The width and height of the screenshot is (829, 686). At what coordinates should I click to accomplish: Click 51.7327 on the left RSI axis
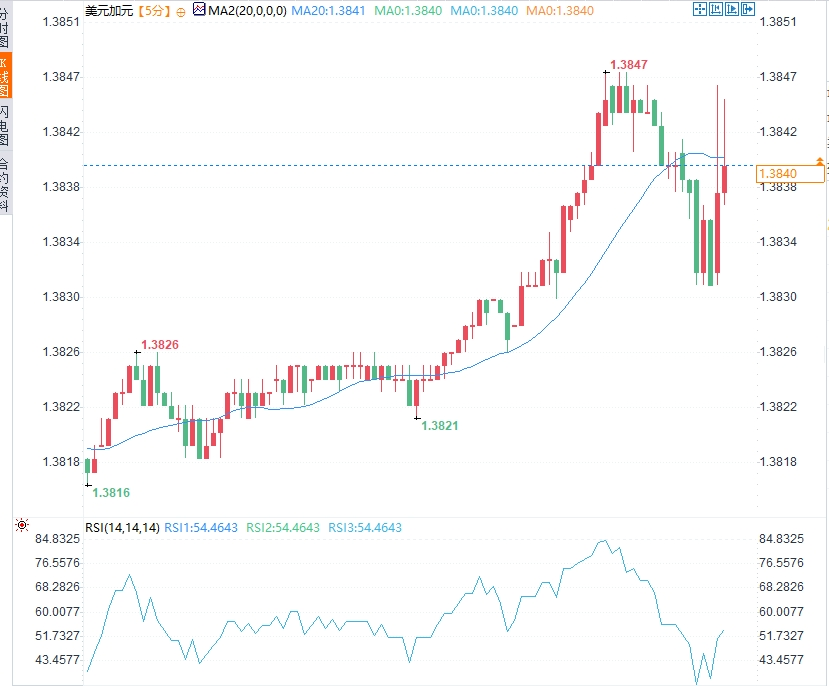(58, 636)
